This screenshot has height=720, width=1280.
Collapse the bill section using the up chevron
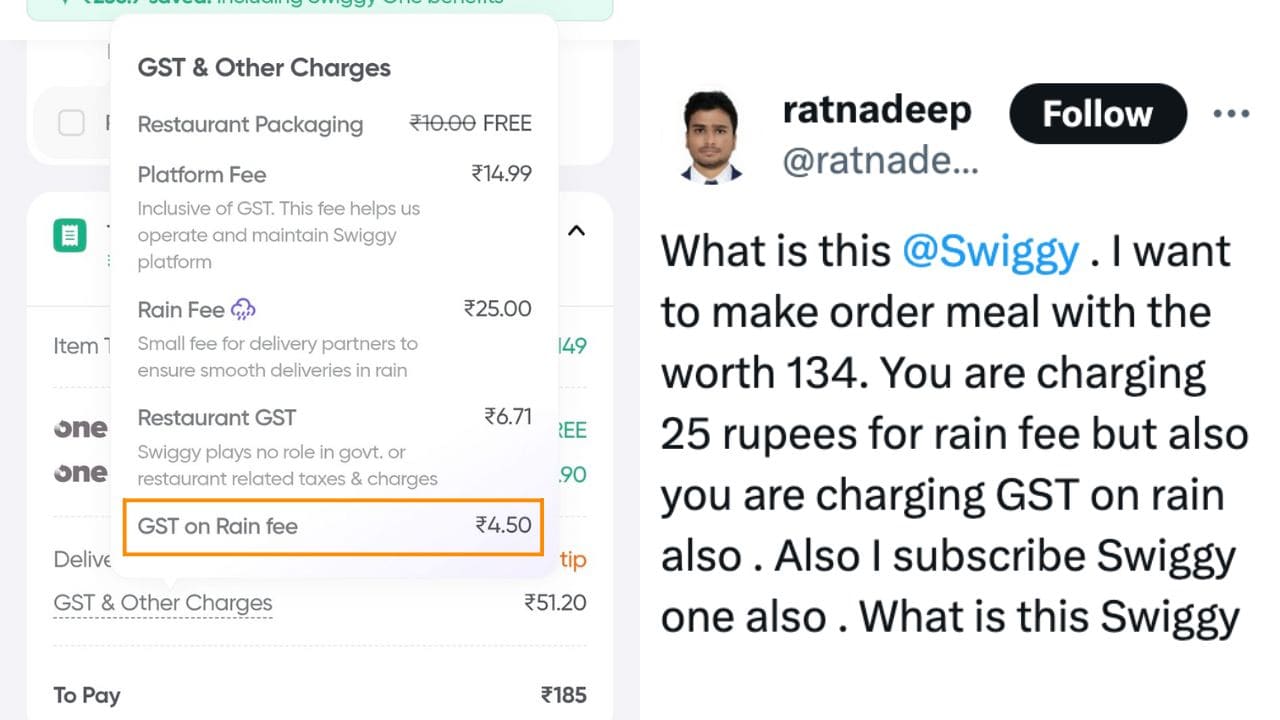pyautogui.click(x=576, y=231)
